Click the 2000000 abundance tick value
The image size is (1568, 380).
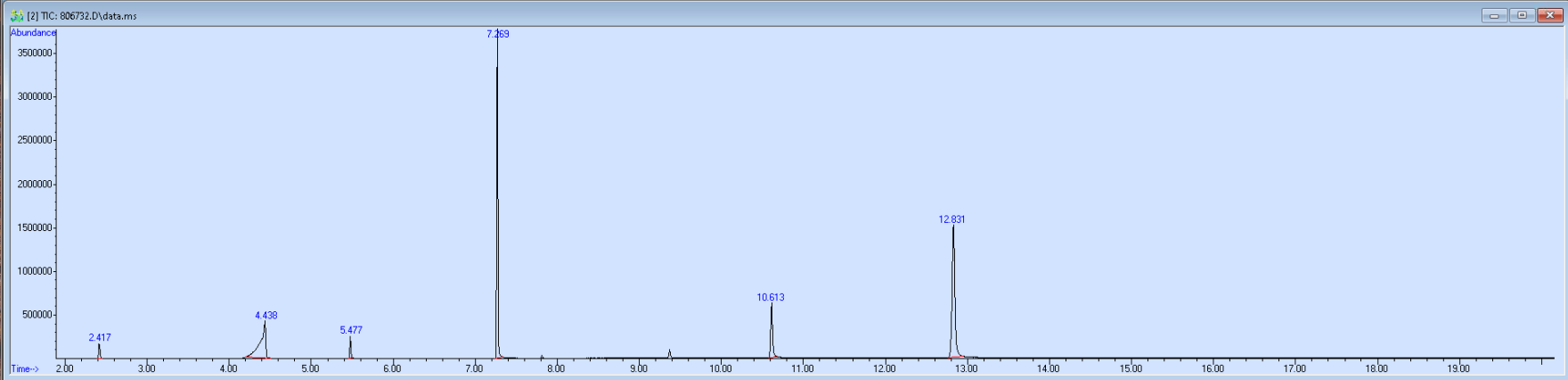coord(35,184)
